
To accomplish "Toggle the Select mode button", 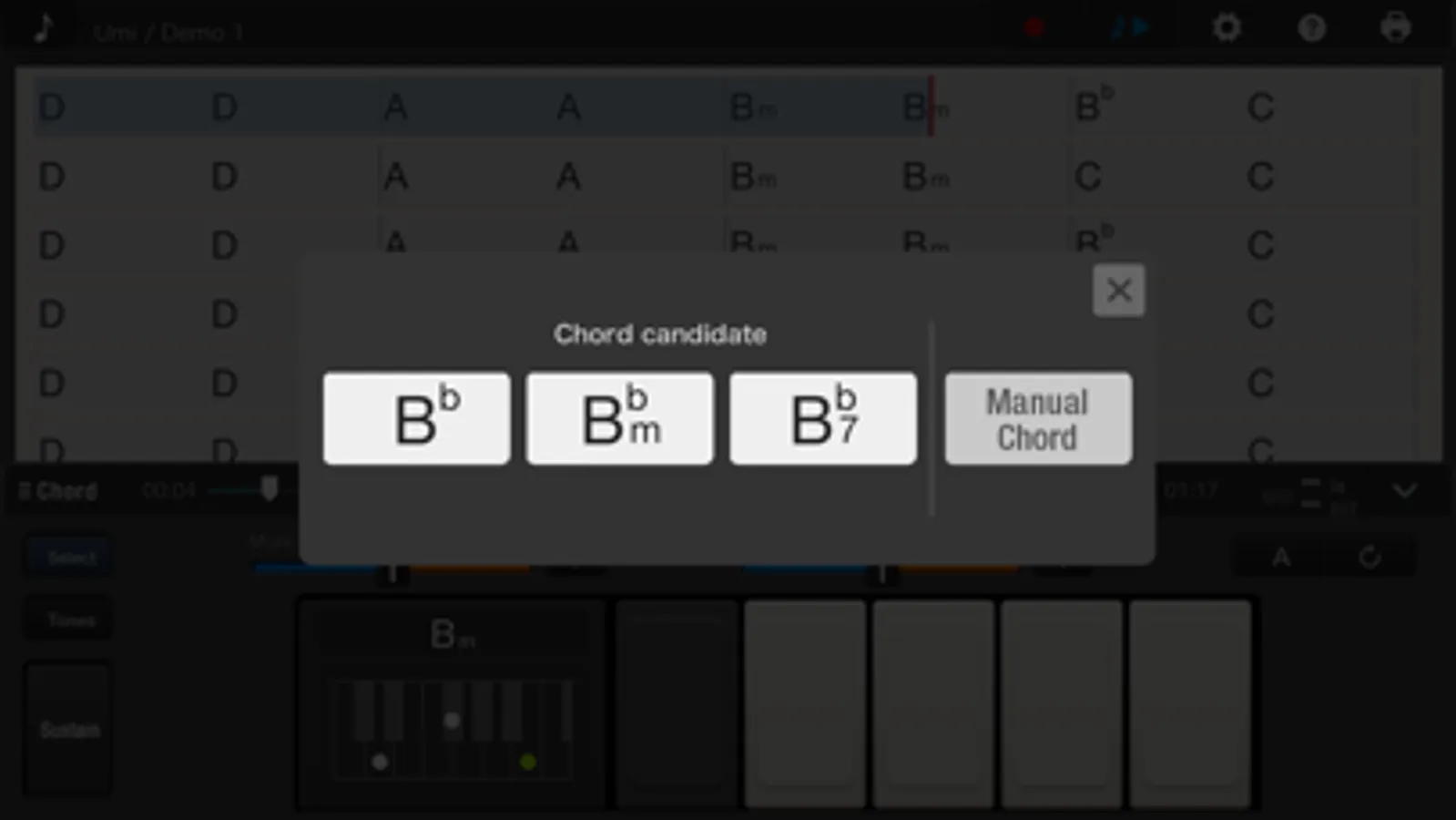I will 70,557.
